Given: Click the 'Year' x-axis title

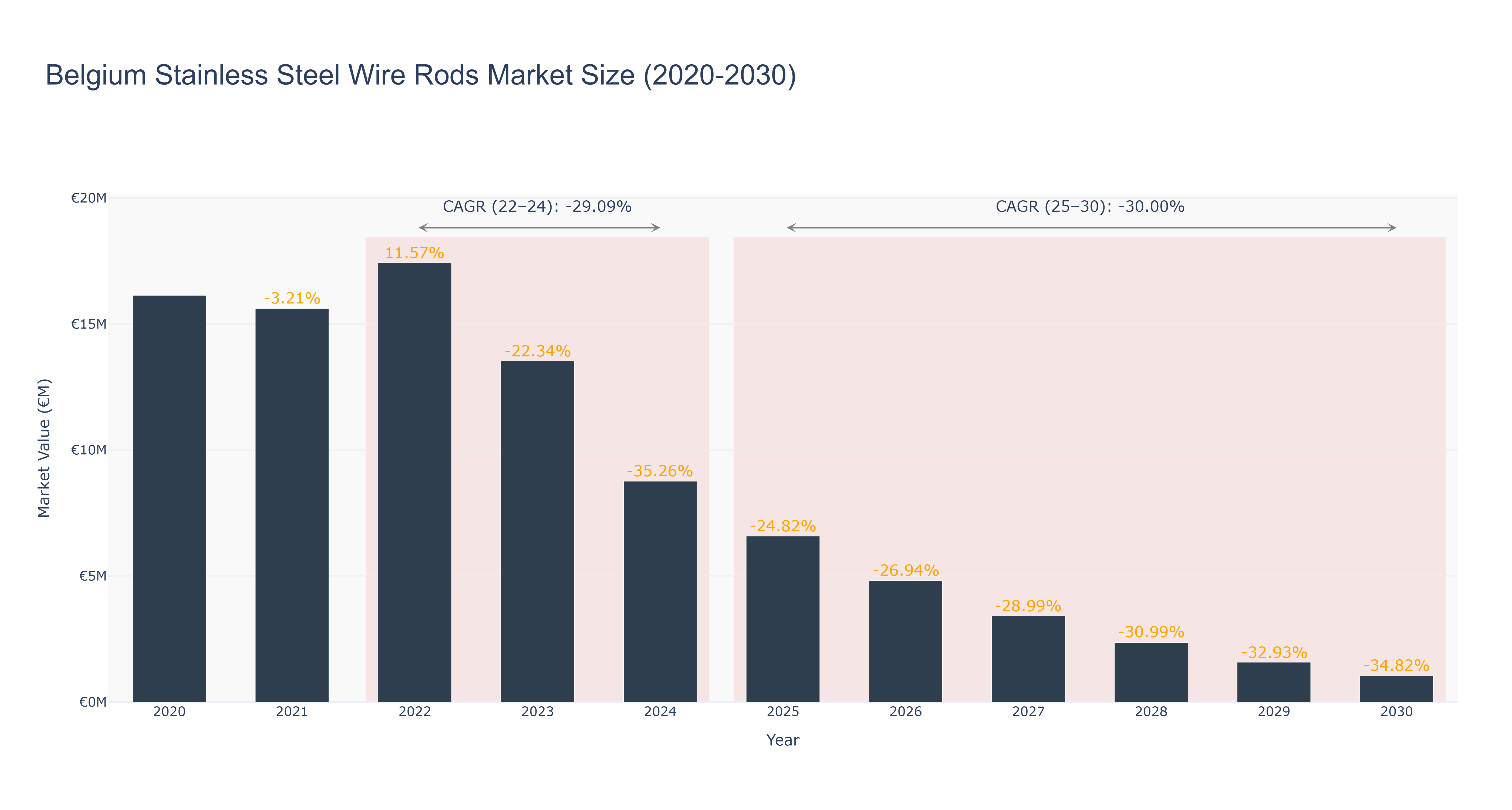Looking at the screenshot, I should [782, 740].
